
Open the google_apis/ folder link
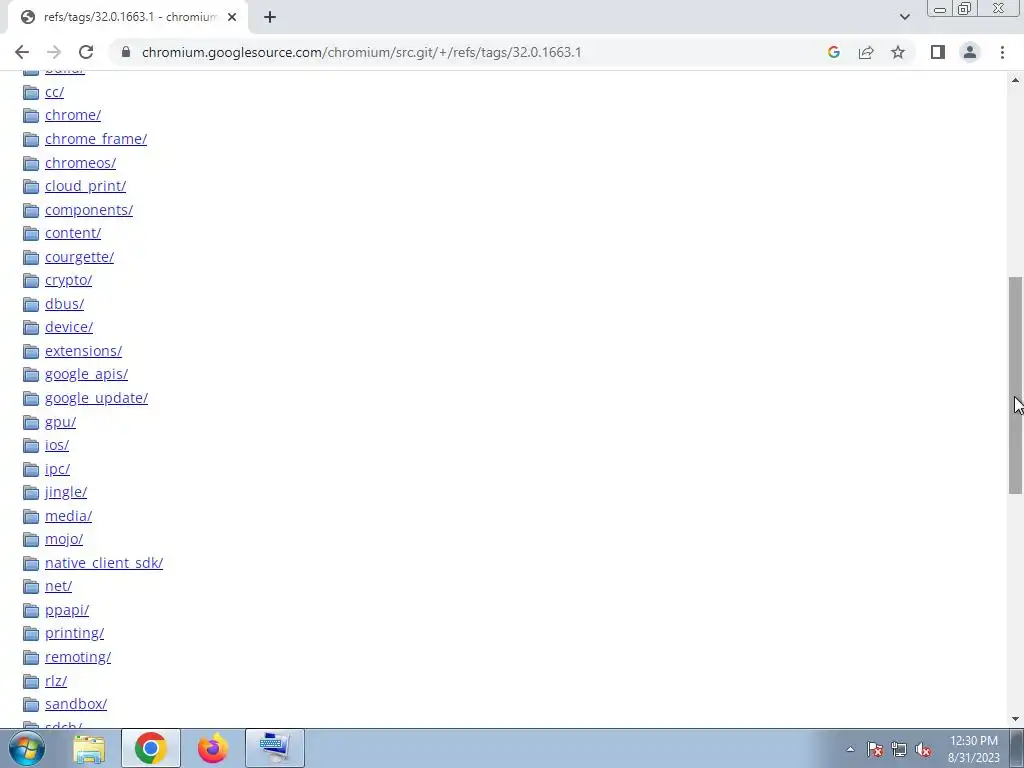(x=86, y=374)
